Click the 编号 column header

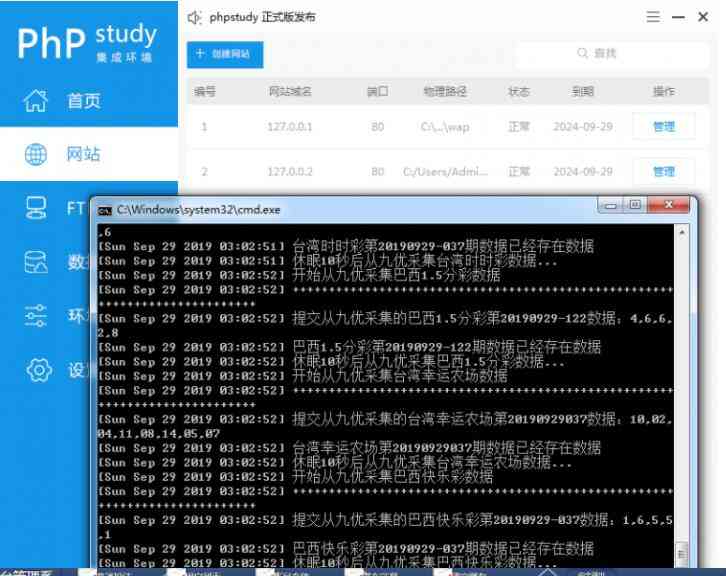pyautogui.click(x=205, y=91)
